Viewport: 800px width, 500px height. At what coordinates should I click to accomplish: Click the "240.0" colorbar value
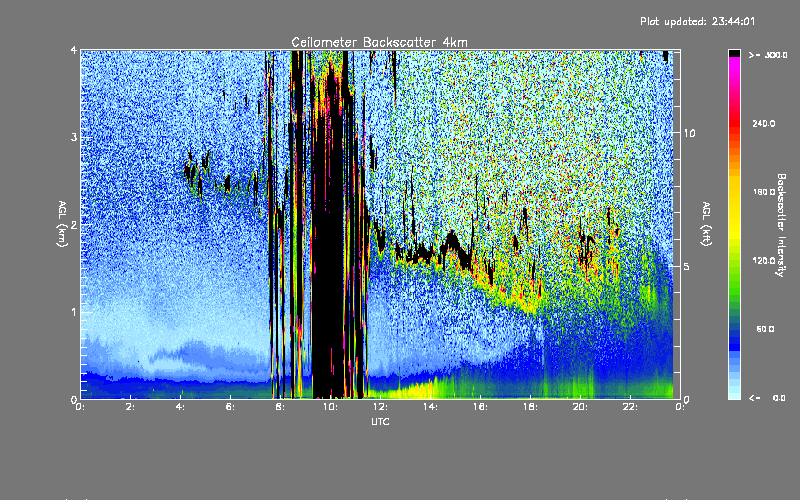[764, 123]
